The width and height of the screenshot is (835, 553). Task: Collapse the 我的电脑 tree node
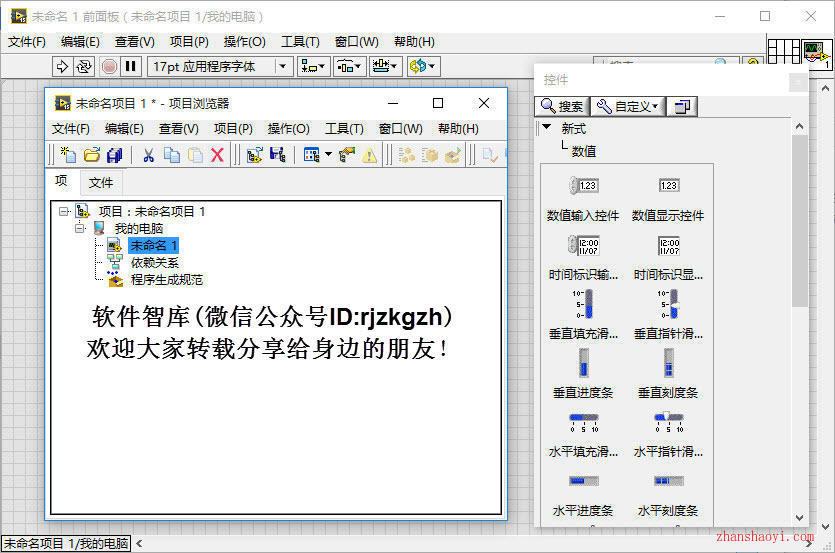pos(80,229)
